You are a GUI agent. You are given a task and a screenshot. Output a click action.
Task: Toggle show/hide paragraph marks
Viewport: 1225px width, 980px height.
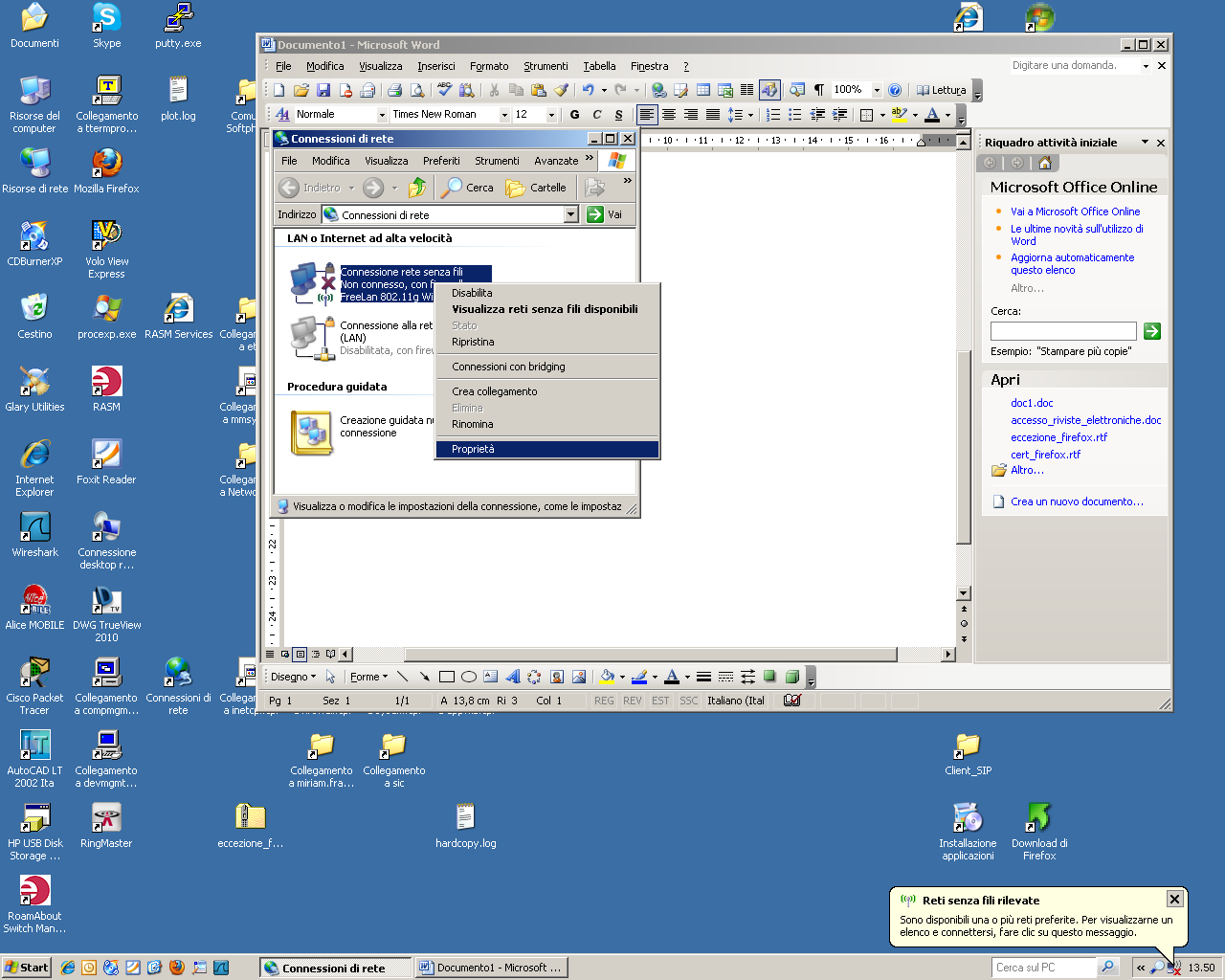(x=819, y=90)
